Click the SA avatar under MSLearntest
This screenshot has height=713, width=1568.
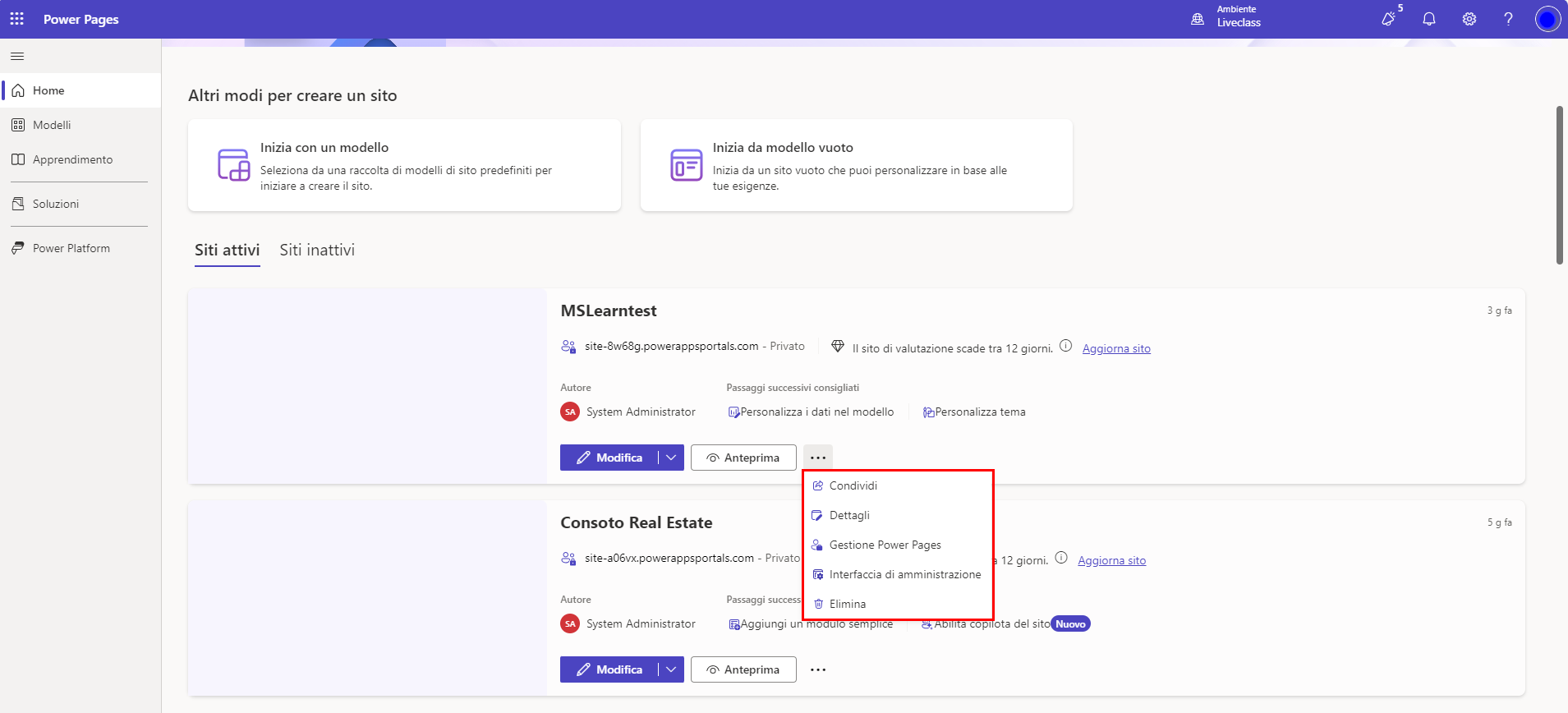tap(570, 412)
